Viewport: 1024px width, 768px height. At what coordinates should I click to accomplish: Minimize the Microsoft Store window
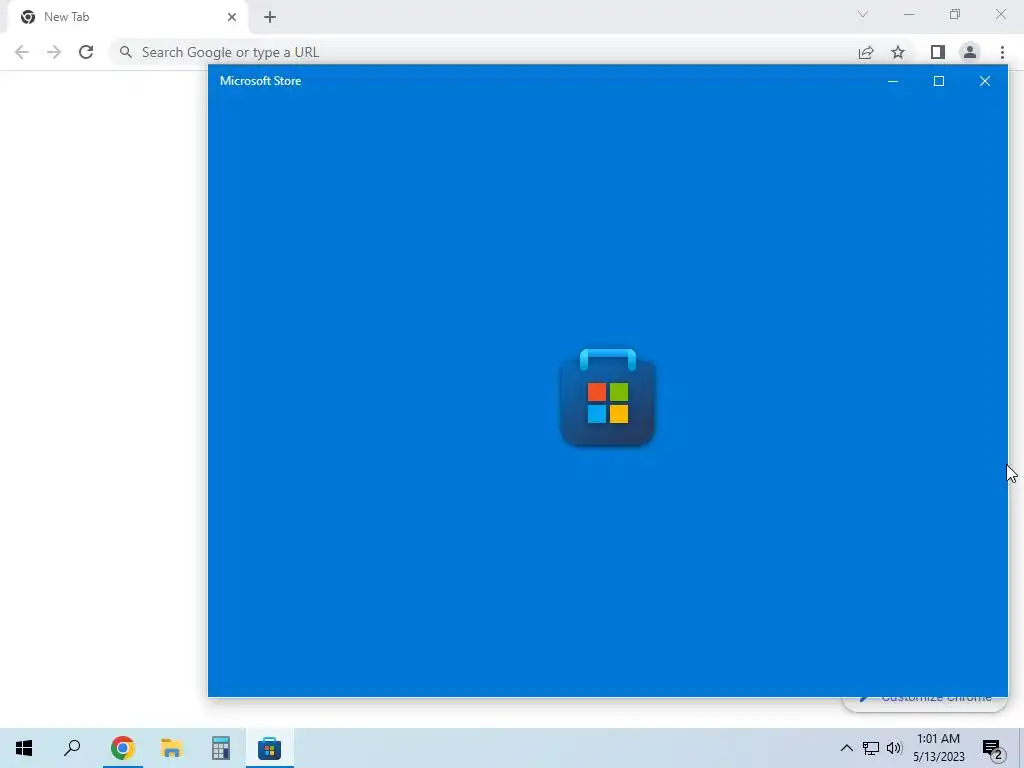[x=893, y=81]
